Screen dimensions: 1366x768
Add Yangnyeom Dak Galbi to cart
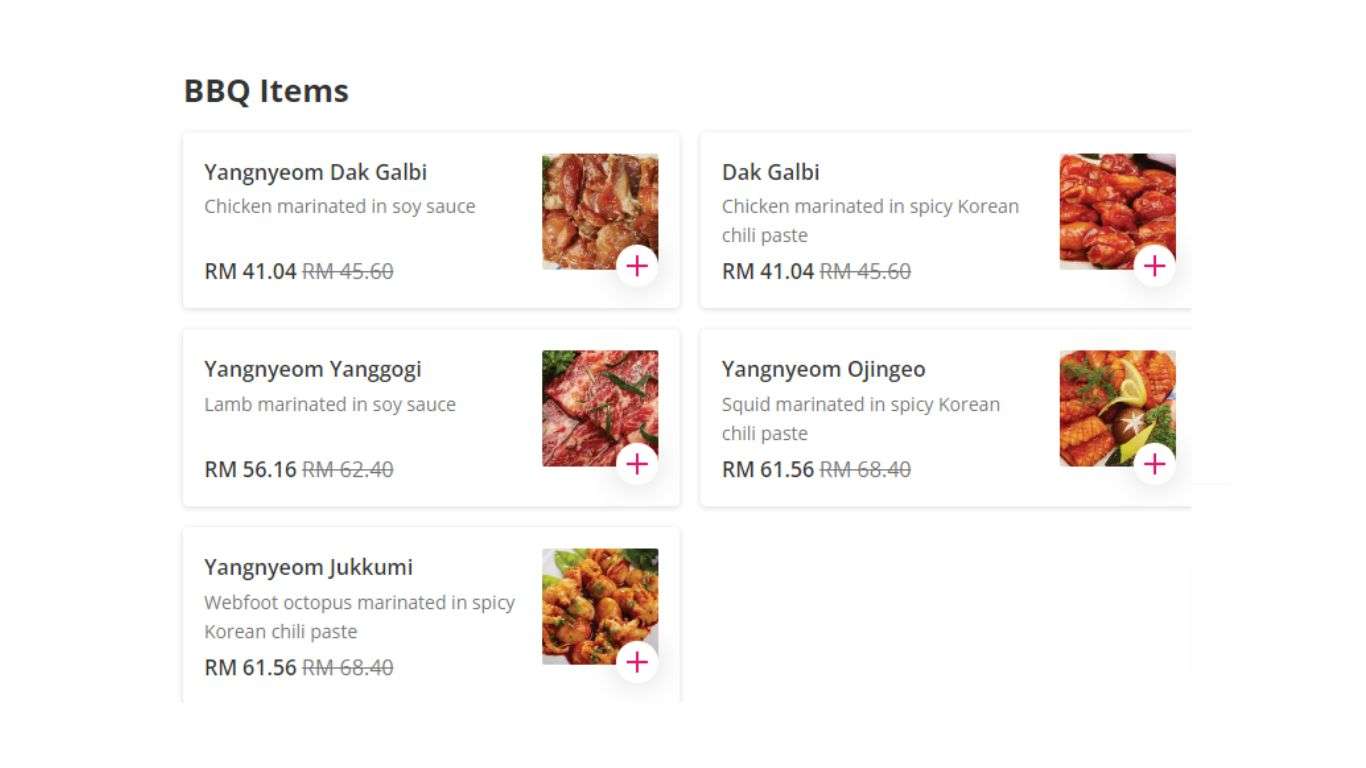(638, 266)
